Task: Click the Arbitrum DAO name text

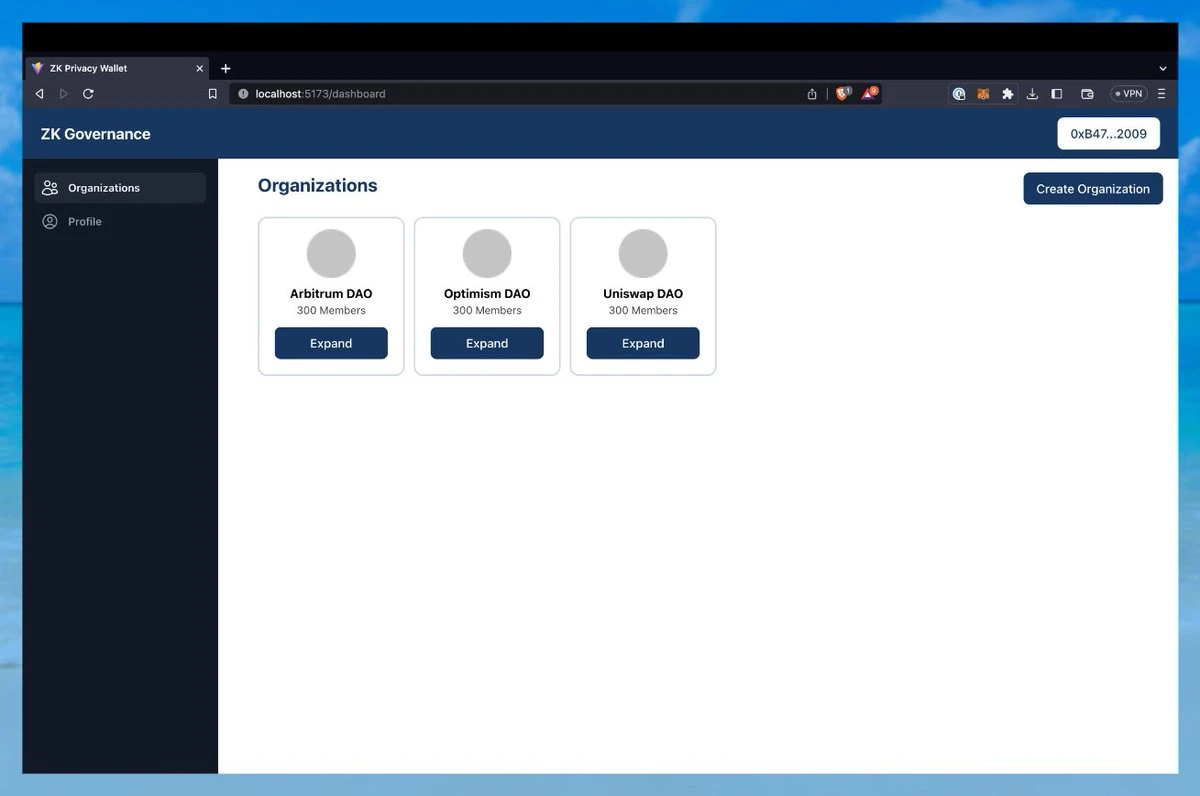Action: [x=331, y=294]
